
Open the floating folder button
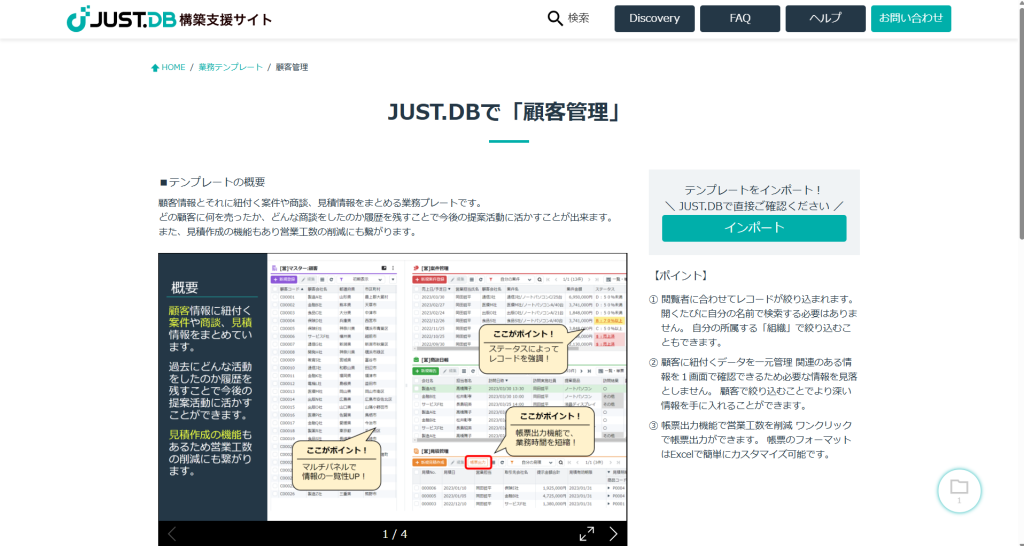pyautogui.click(x=959, y=490)
